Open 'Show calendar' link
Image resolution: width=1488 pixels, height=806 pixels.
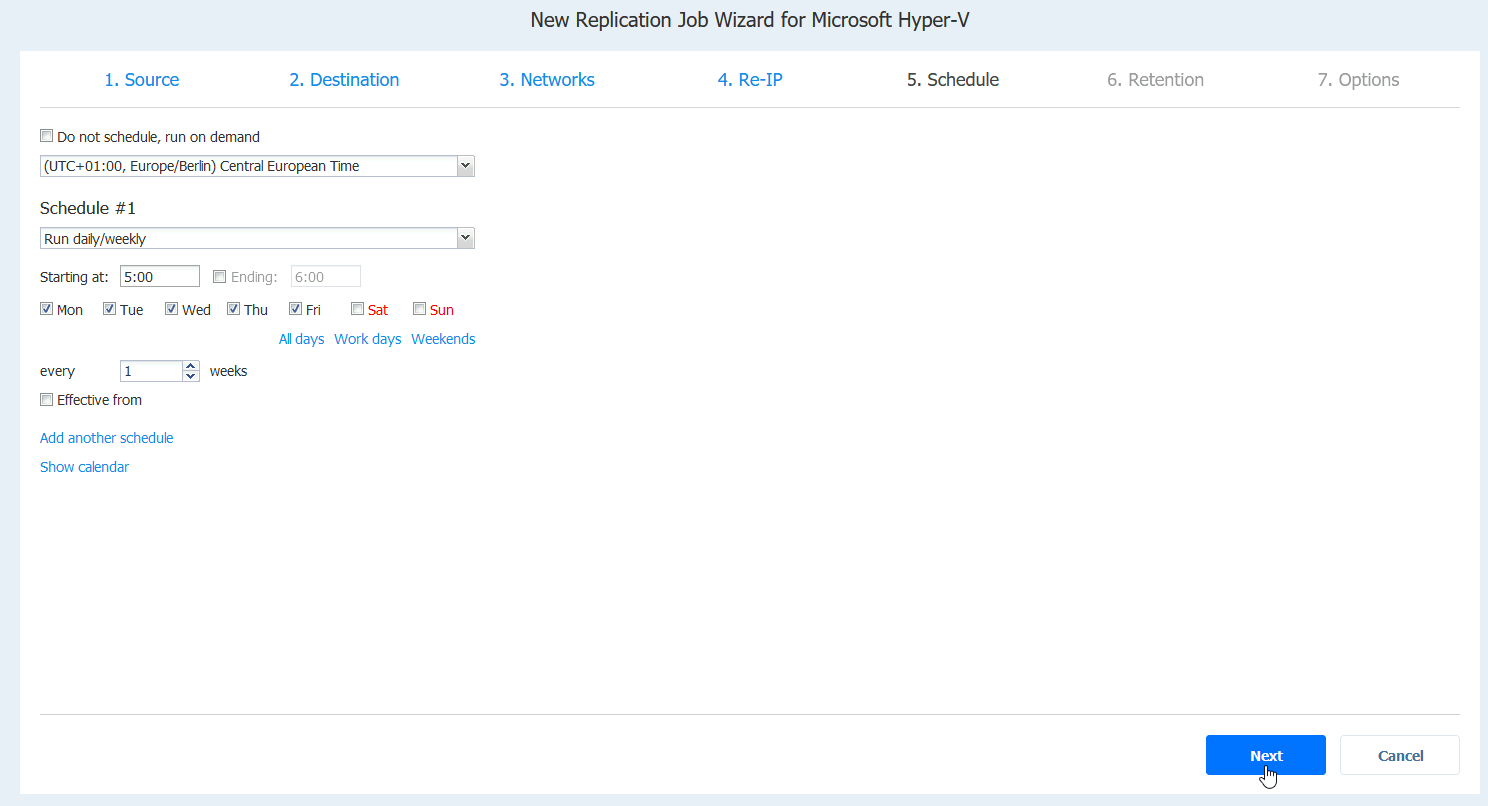[x=84, y=467]
